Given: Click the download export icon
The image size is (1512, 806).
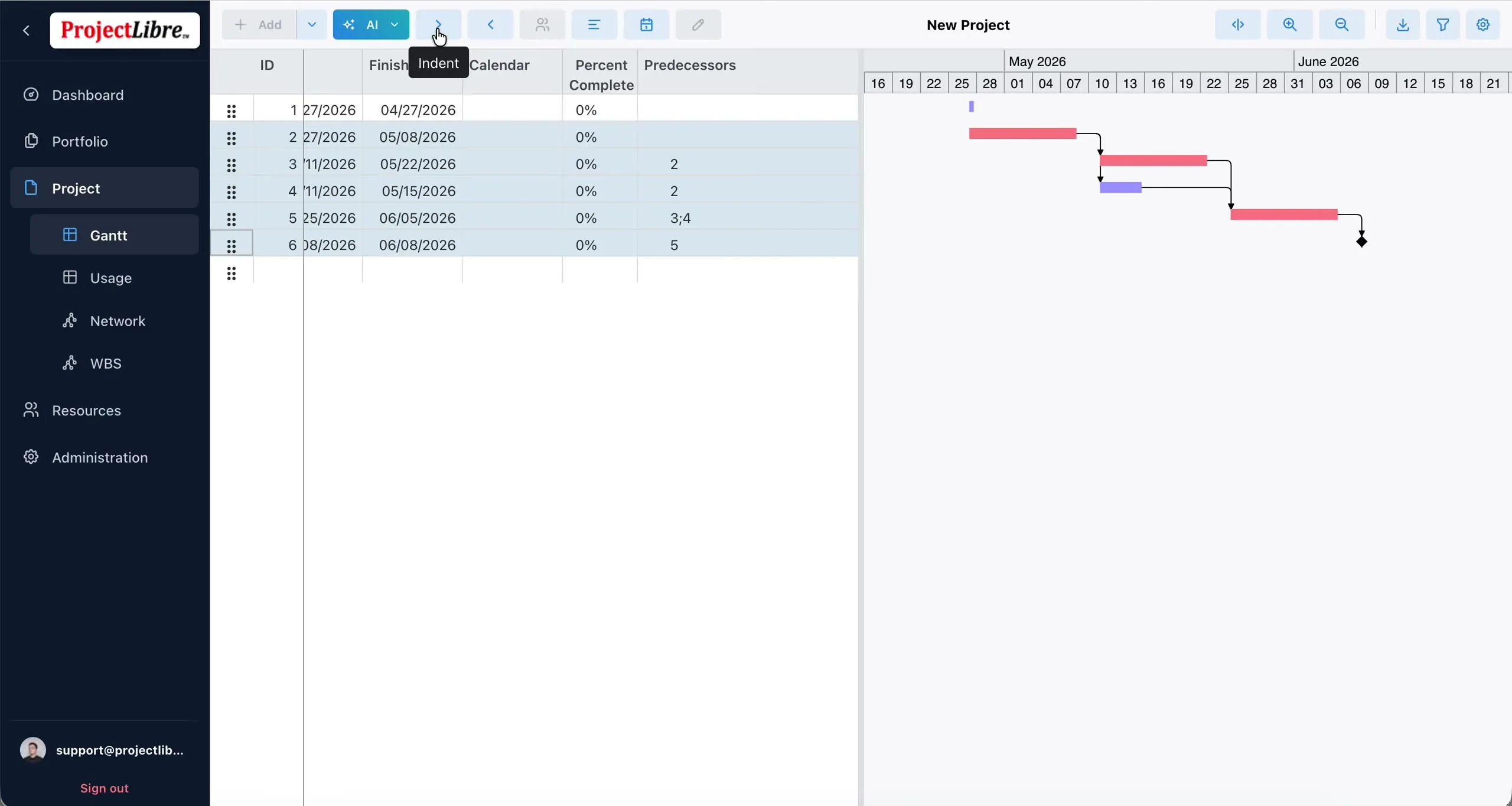Looking at the screenshot, I should coord(1403,25).
